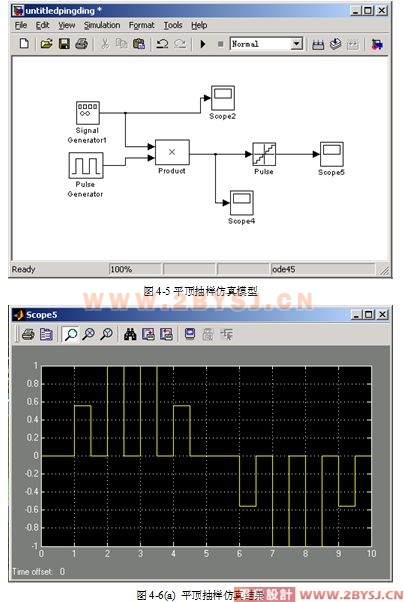Select the Signal Generator1 block
This screenshot has width=404, height=602.
88,112
